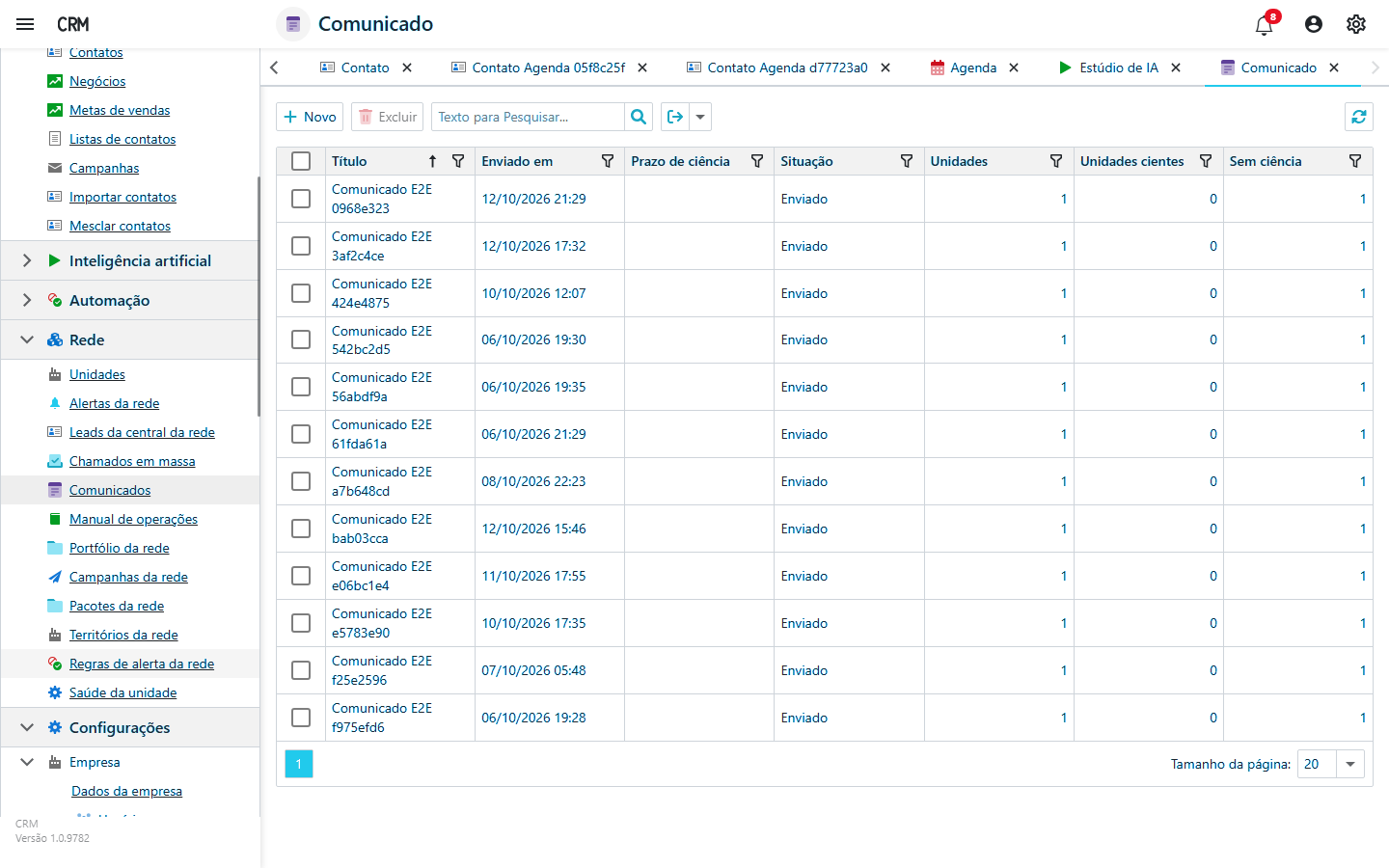The height and width of the screenshot is (868, 1389).
Task: Switch to the Estúdio de IA tab
Action: [x=1108, y=68]
